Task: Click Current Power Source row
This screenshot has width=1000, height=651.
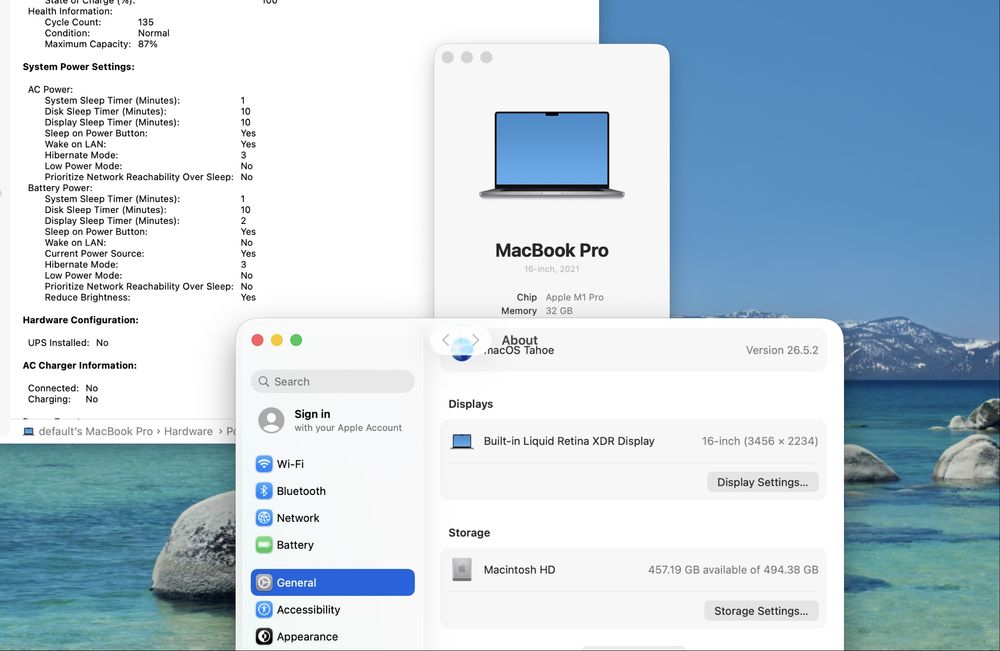Action: (150, 253)
